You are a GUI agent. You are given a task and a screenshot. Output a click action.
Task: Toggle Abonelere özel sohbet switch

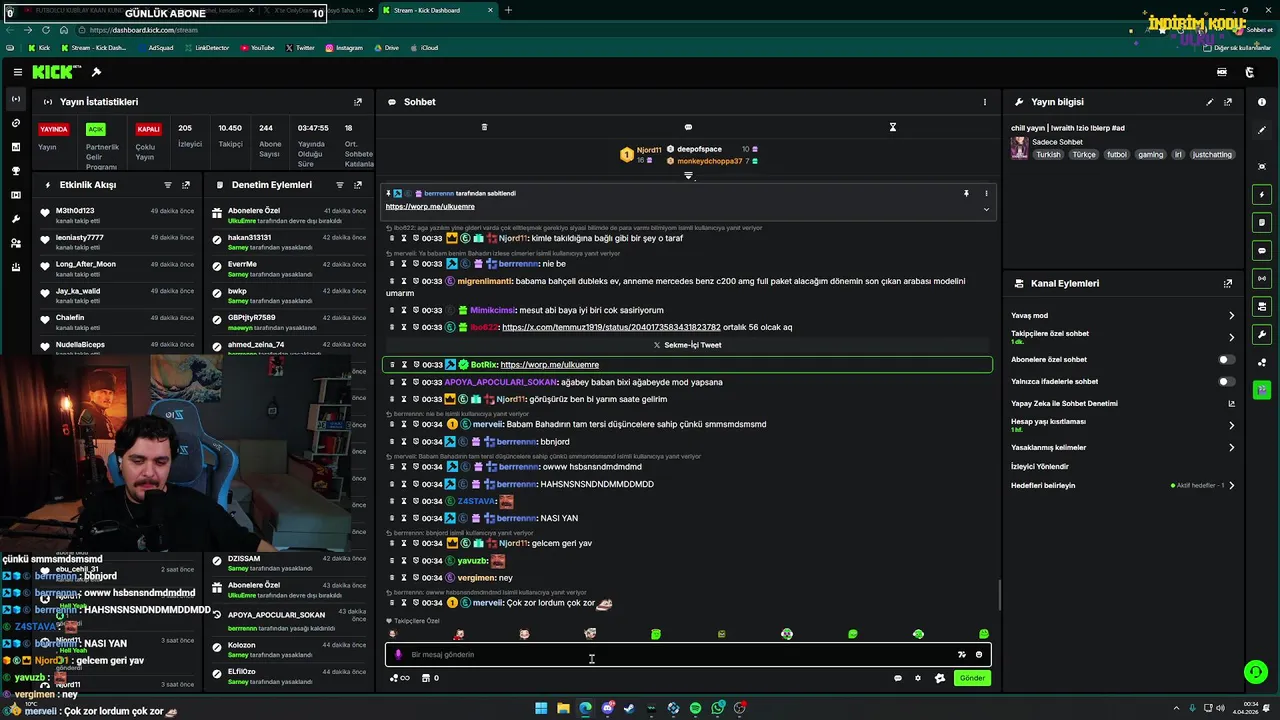tap(1226, 359)
